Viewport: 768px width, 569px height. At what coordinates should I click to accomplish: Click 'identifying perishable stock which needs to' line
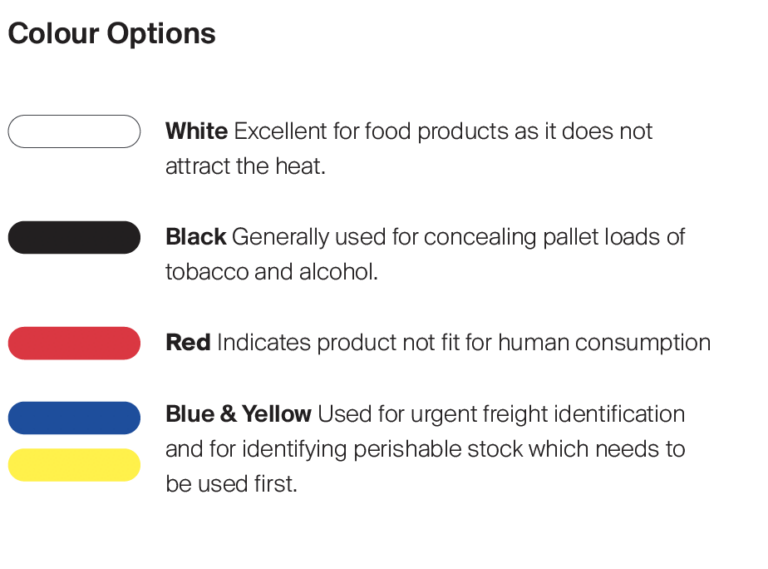coord(463,450)
